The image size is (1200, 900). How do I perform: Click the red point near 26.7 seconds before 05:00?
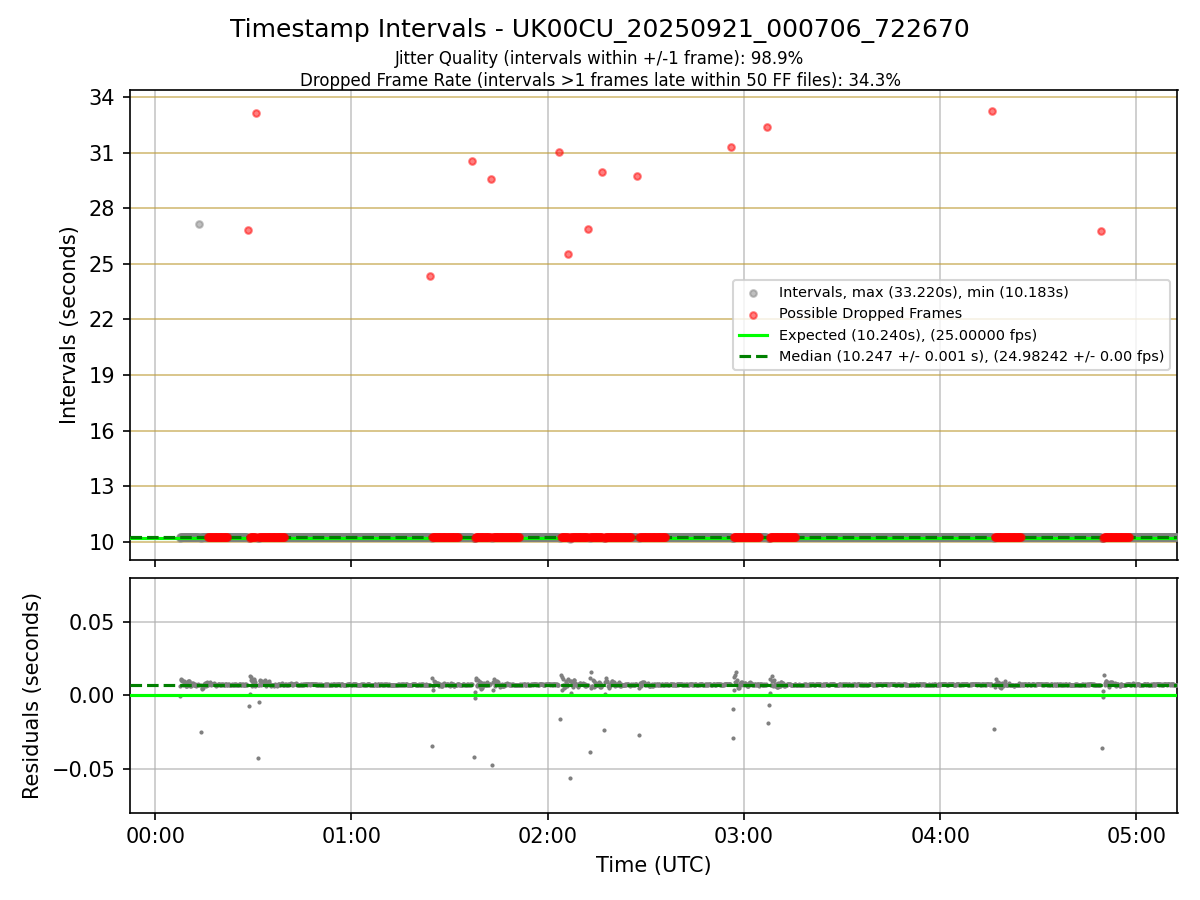[x=1101, y=231]
